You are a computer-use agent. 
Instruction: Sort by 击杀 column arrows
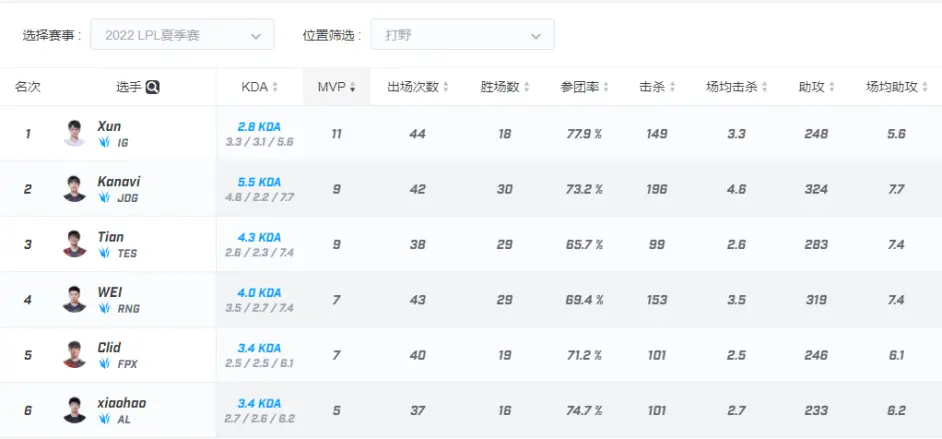672,87
